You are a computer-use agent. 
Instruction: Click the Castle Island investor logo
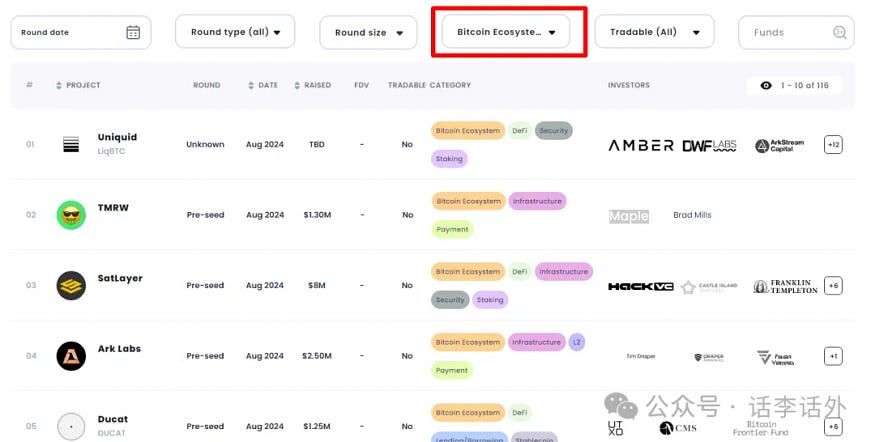pyautogui.click(x=709, y=287)
